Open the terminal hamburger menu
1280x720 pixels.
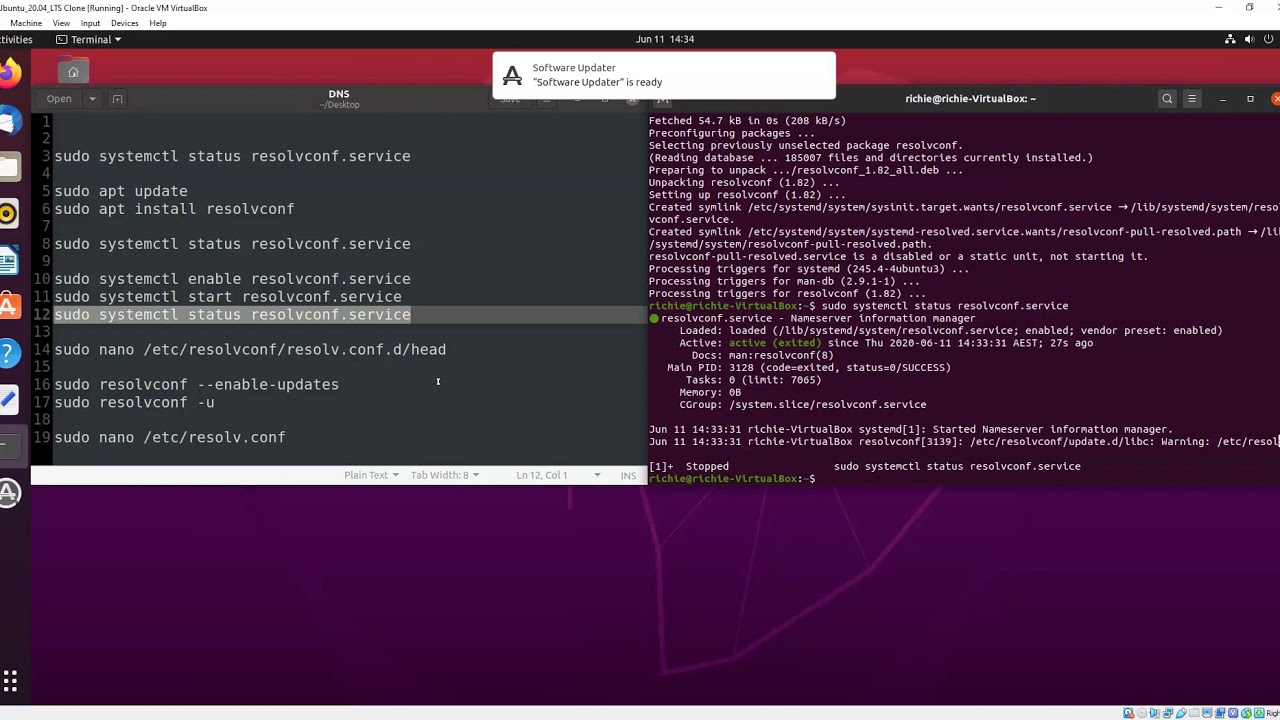[1192, 99]
